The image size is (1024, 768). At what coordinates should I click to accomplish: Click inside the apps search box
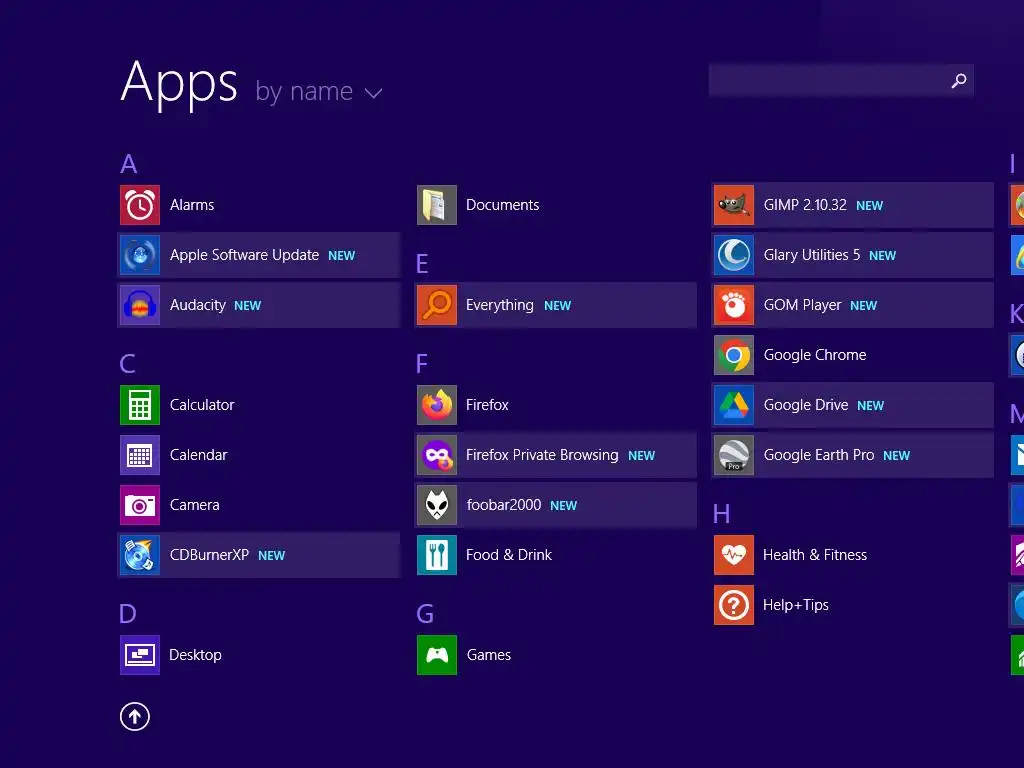[x=841, y=81]
